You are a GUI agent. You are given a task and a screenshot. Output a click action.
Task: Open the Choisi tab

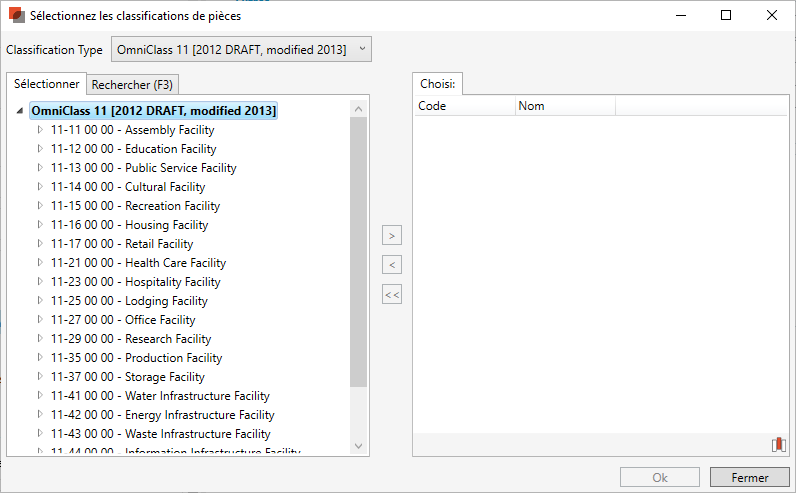pyautogui.click(x=436, y=85)
